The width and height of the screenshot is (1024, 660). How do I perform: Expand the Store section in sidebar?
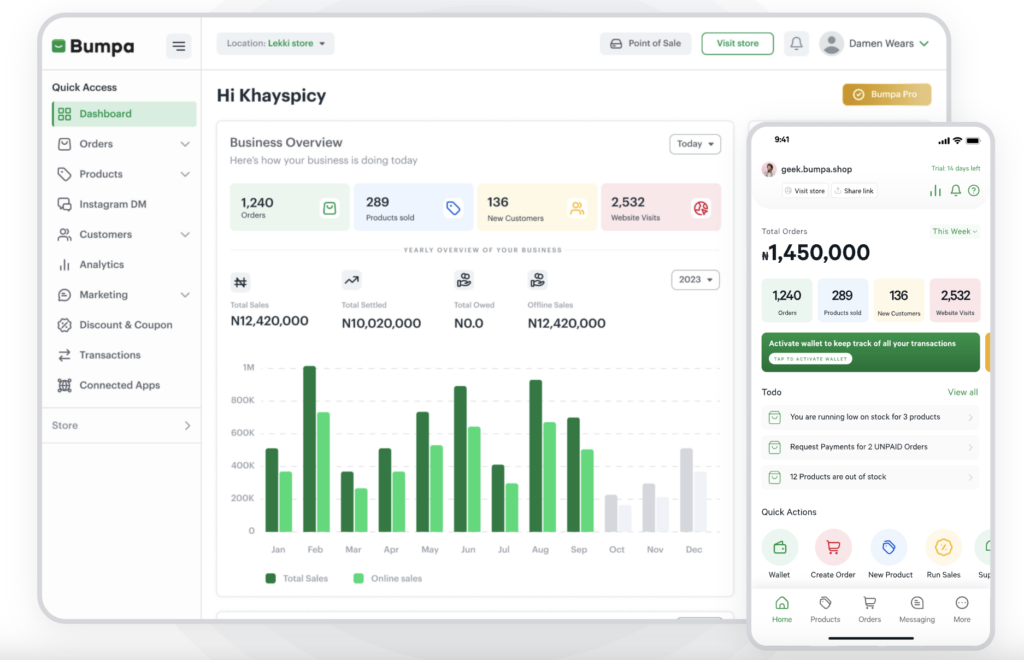tap(186, 426)
